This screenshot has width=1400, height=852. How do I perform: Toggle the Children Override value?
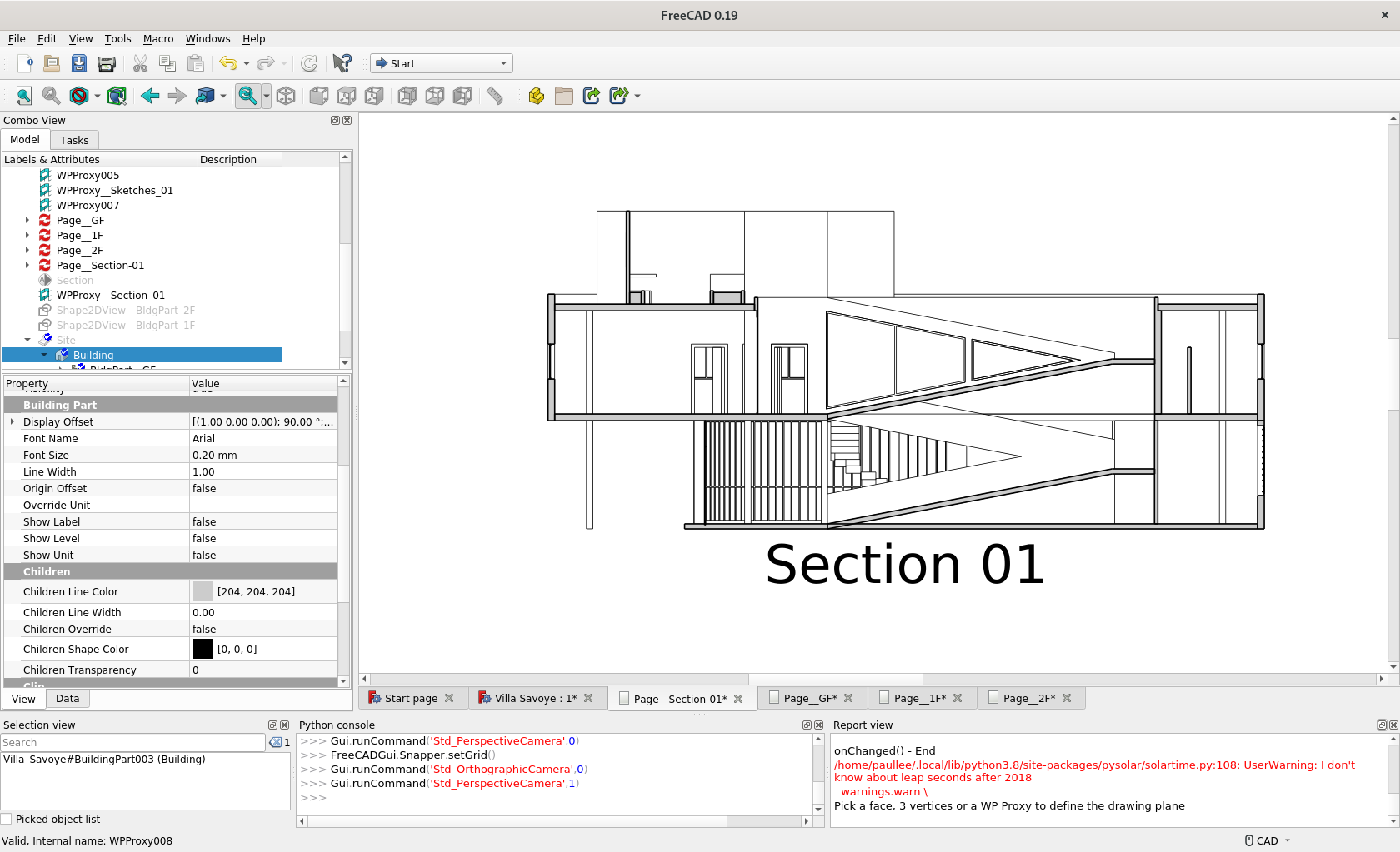point(263,630)
